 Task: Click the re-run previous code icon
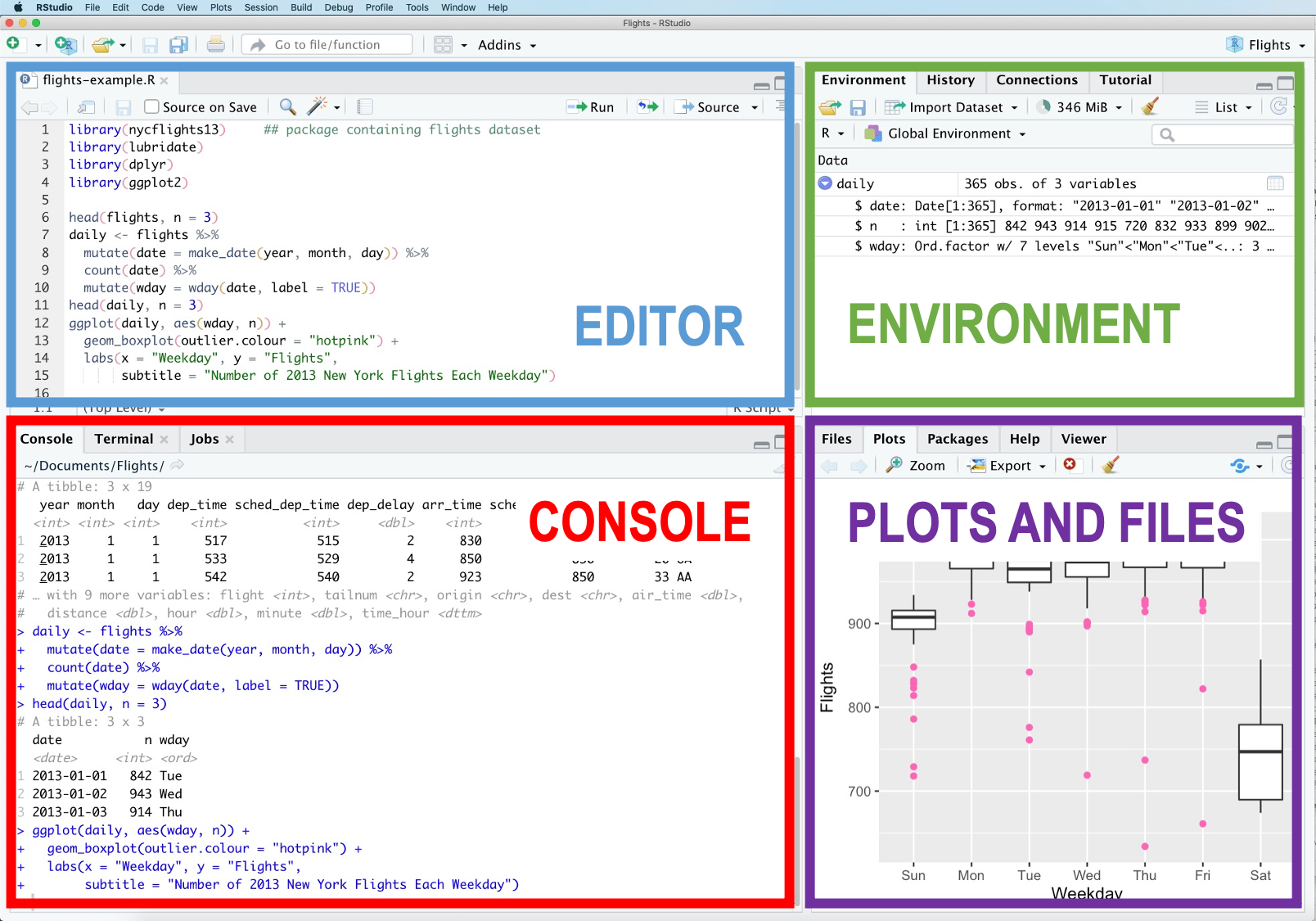click(x=647, y=106)
